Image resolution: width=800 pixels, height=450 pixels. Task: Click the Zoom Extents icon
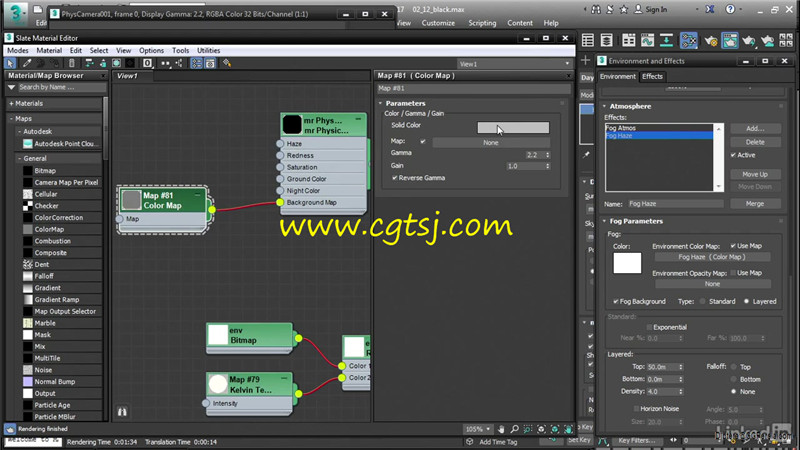(541, 429)
